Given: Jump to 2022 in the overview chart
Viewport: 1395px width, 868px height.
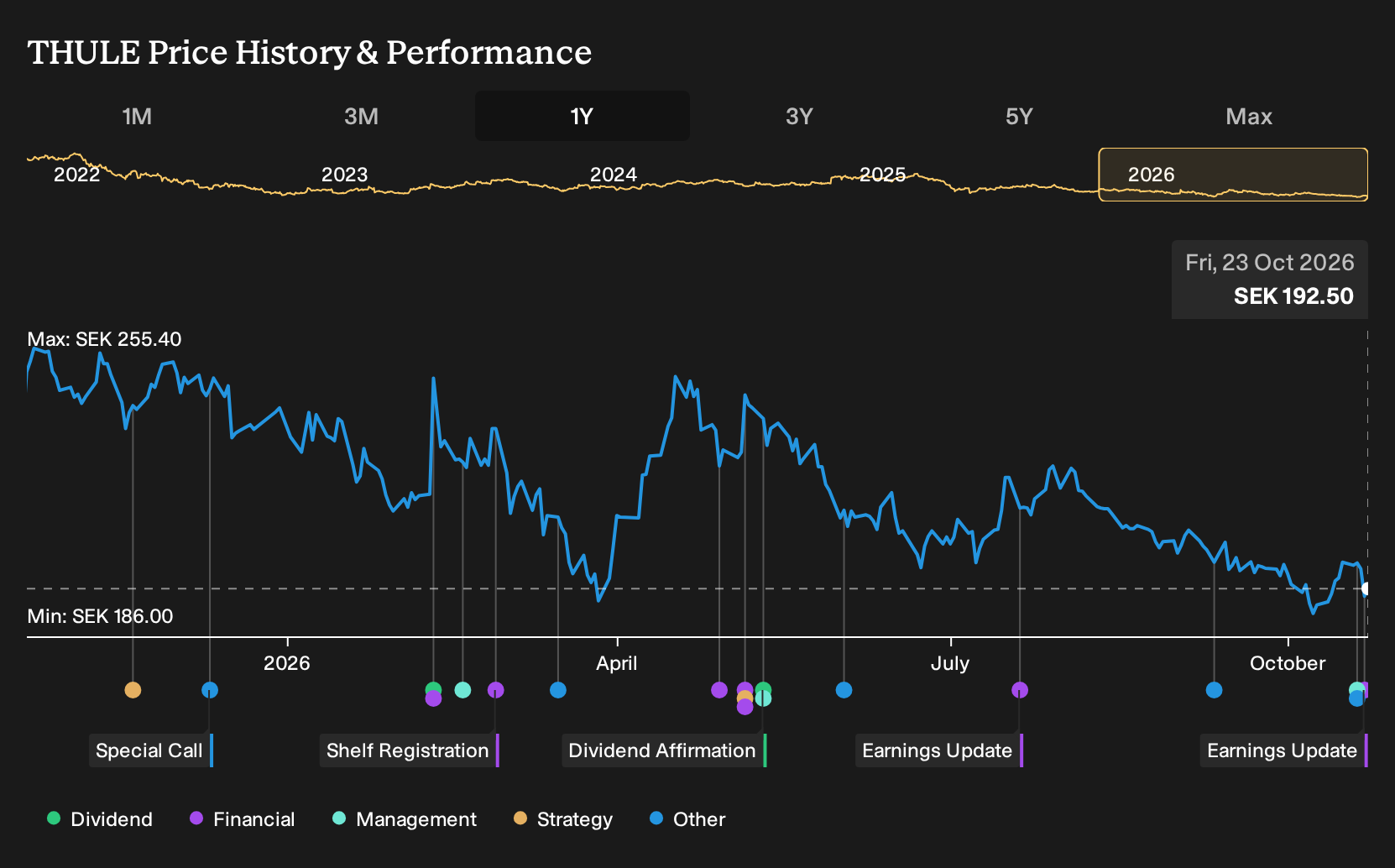Looking at the screenshot, I should tap(76, 175).
